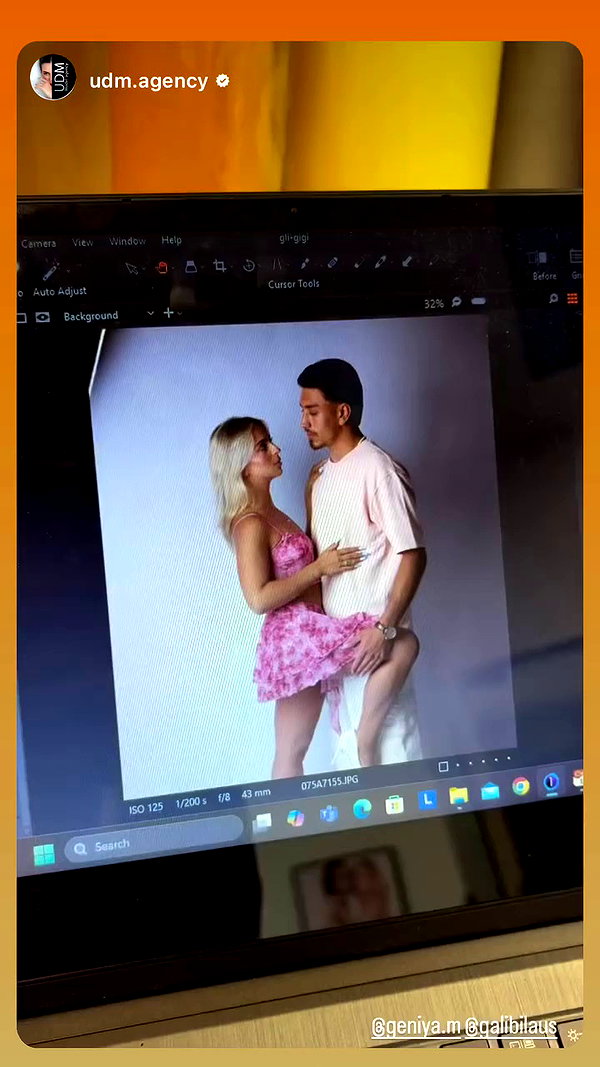Viewport: 600px width, 1067px height.
Task: Open the View menu
Action: click(x=82, y=242)
